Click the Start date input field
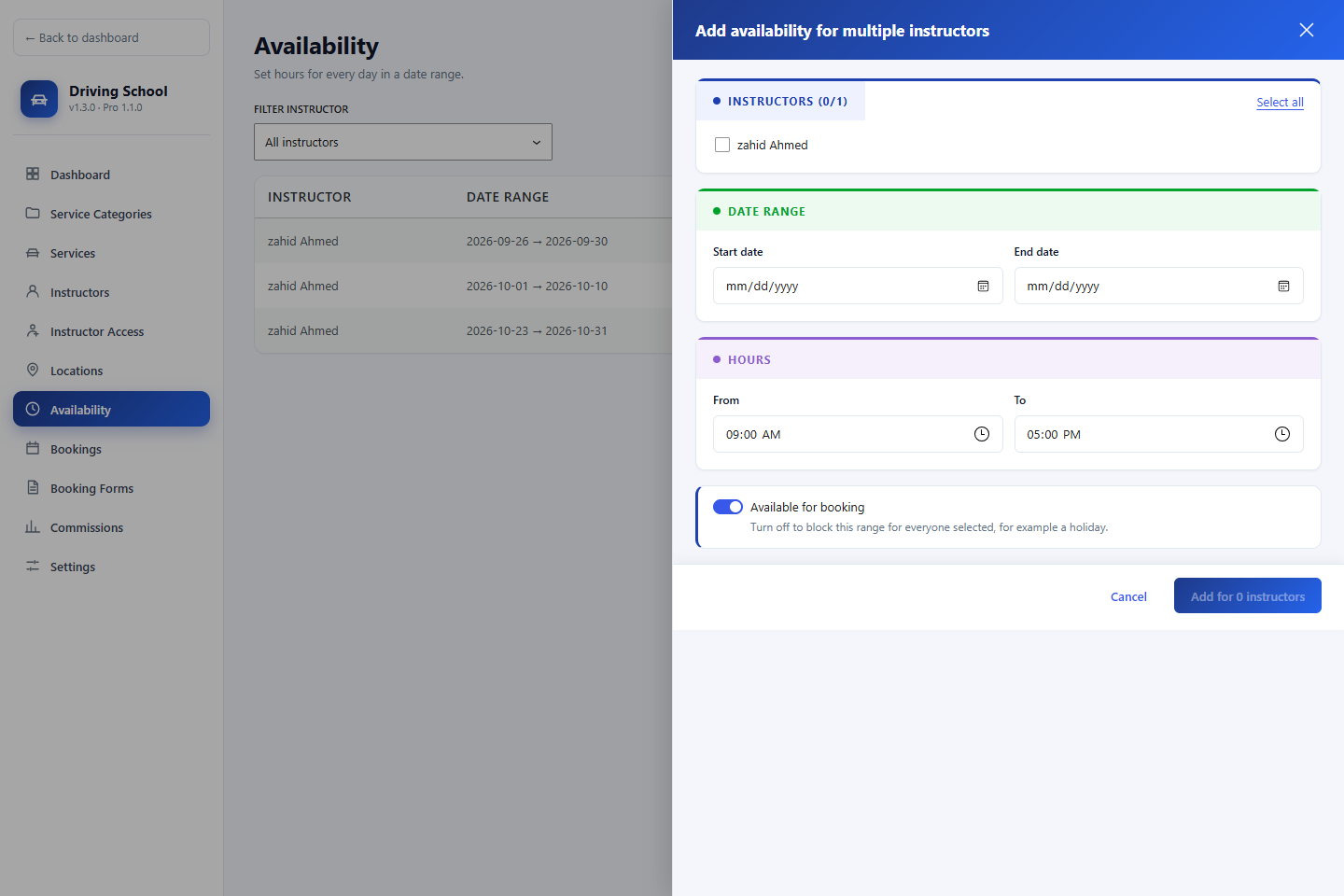1344x896 pixels. click(858, 286)
